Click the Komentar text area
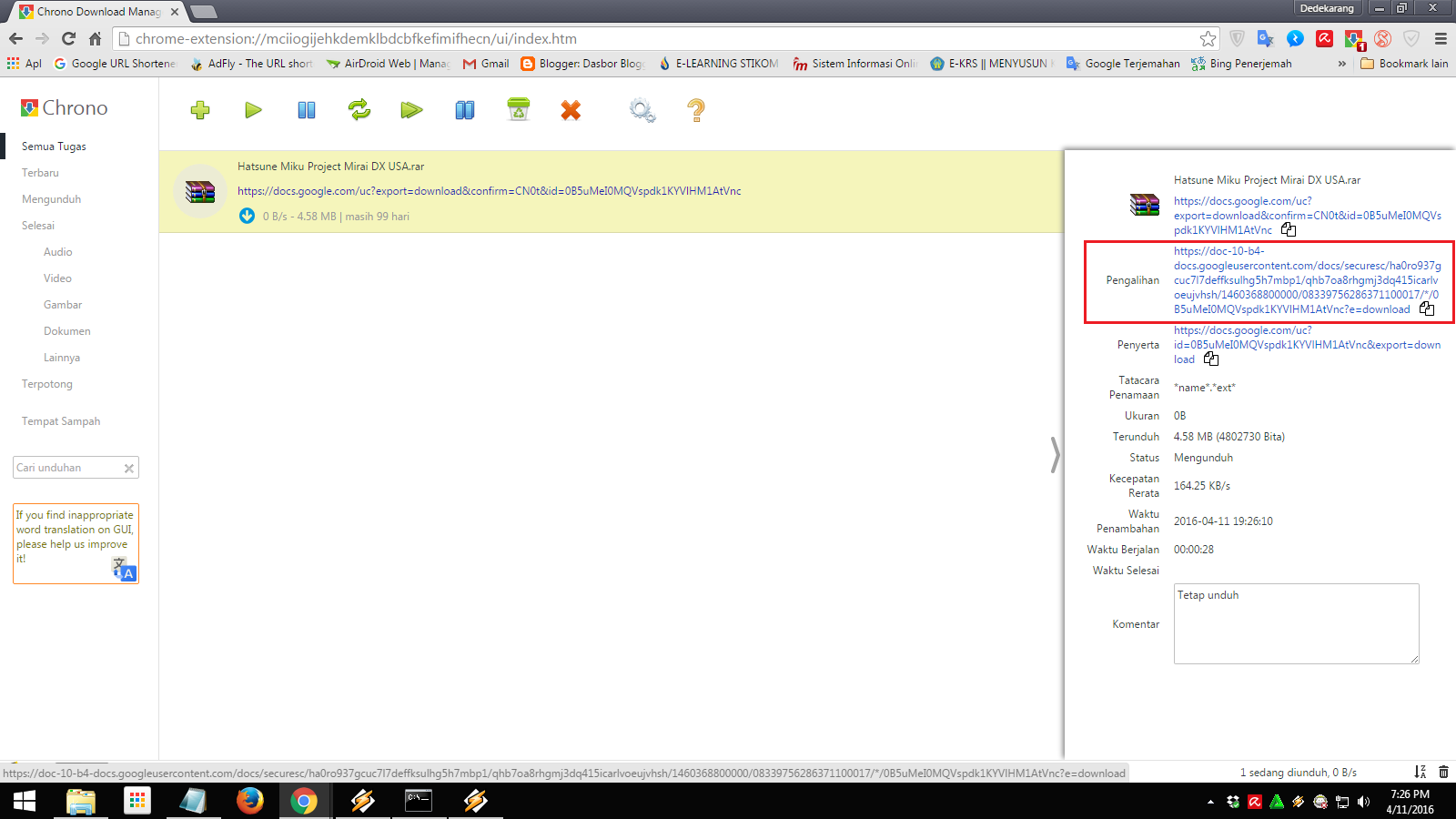The image size is (1456, 819). (1296, 623)
